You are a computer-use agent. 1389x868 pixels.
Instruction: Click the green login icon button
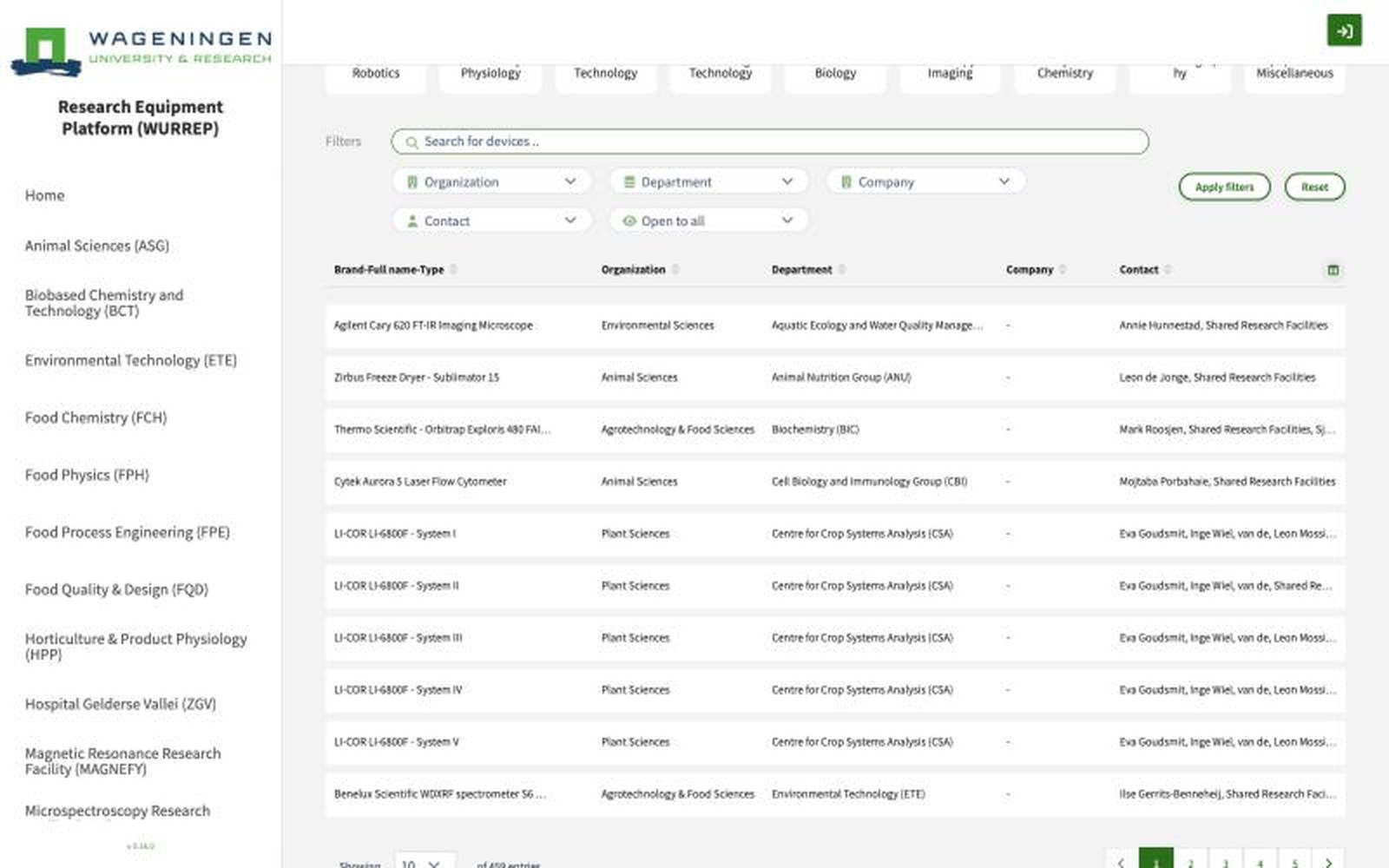(1344, 31)
